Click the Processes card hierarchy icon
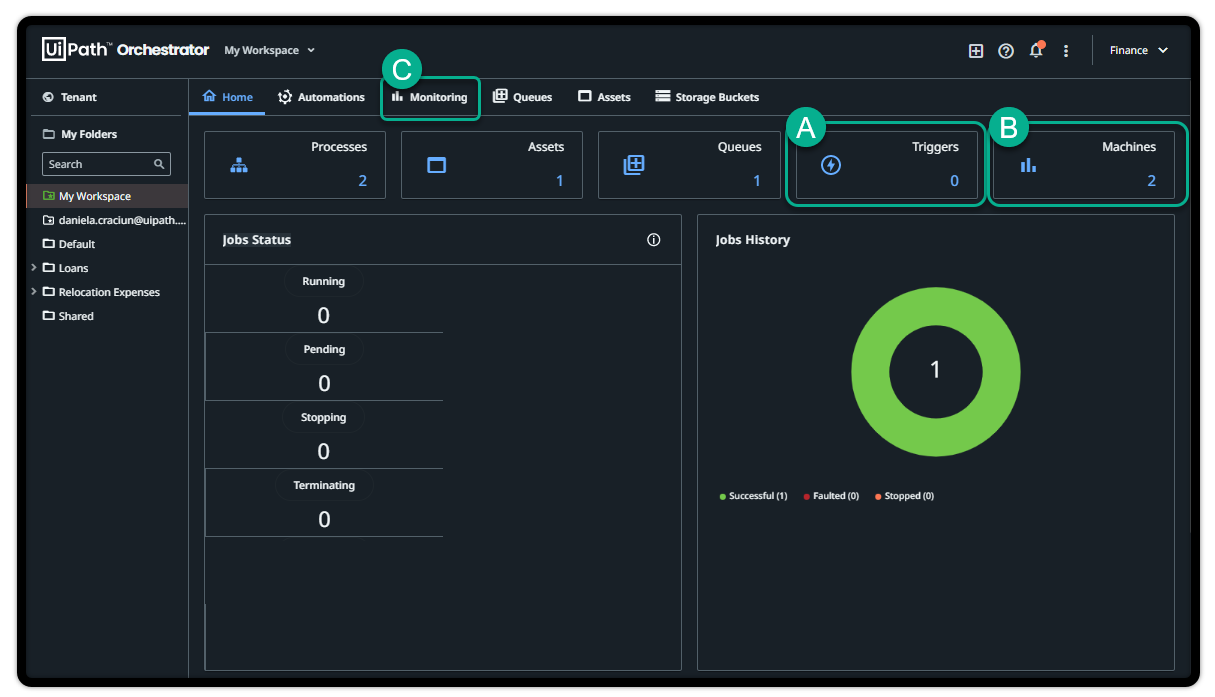1215x697 pixels. pyautogui.click(x=239, y=165)
